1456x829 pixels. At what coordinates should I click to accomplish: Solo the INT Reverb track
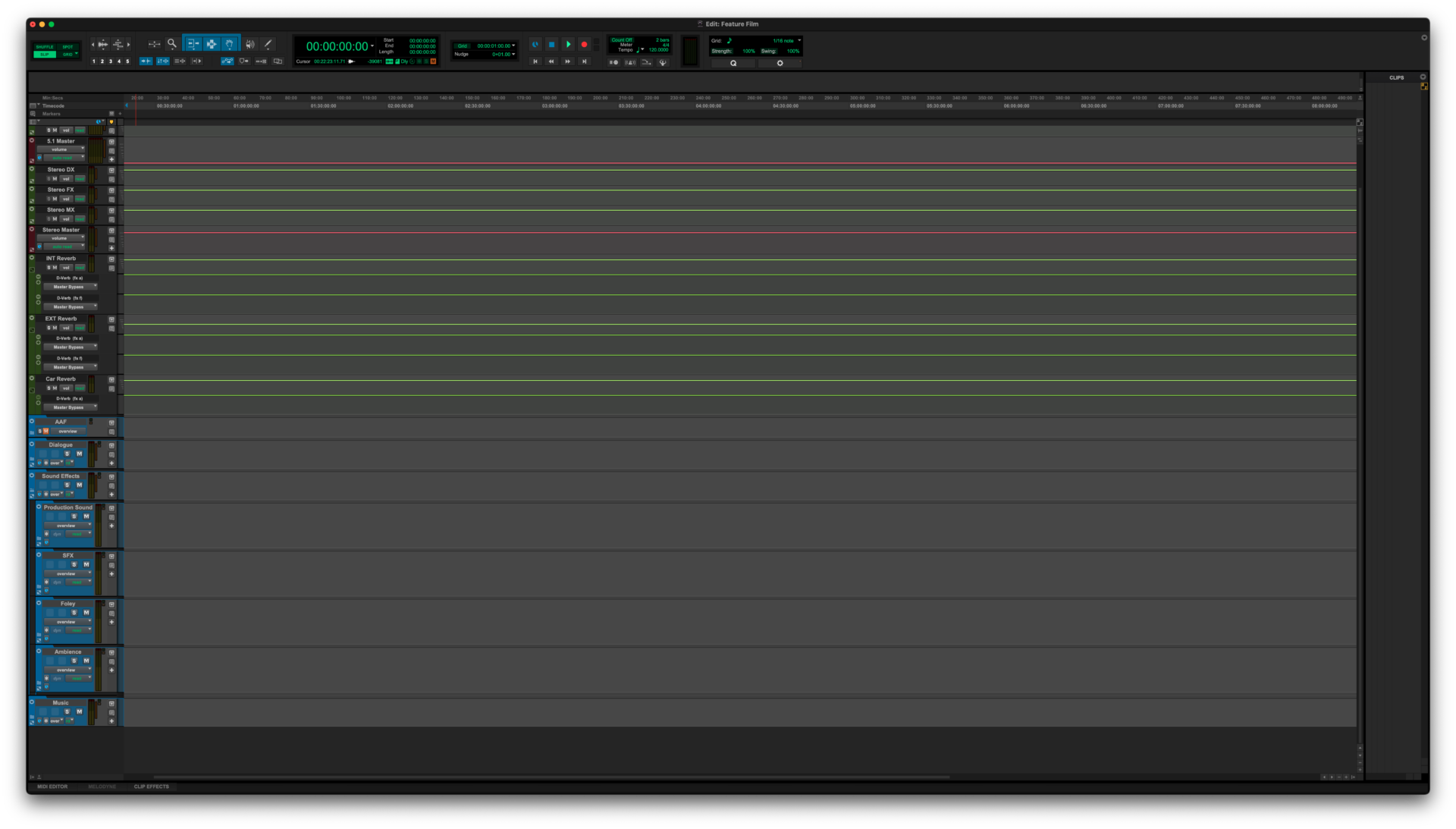pos(49,268)
